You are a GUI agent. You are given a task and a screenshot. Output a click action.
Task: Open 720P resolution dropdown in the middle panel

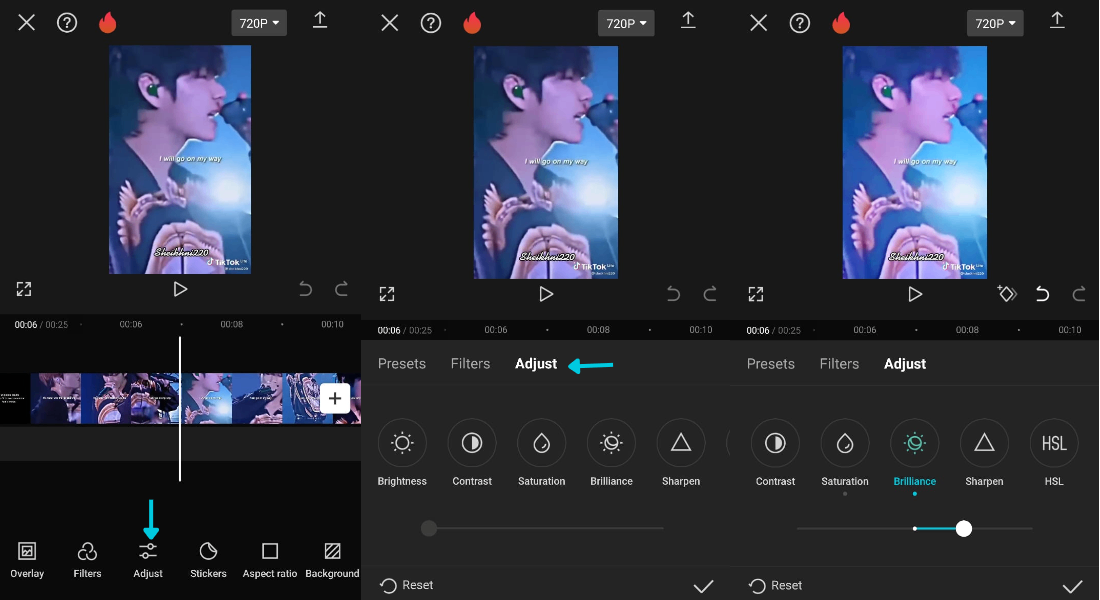point(626,23)
